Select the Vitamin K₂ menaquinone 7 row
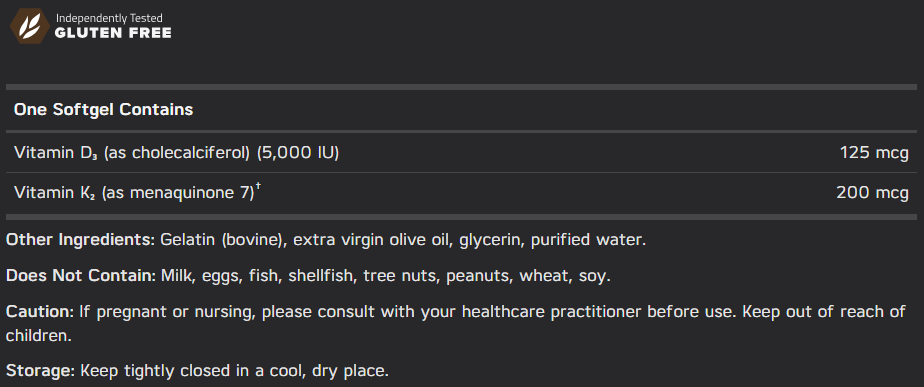This screenshot has height=387, width=924. click(461, 193)
